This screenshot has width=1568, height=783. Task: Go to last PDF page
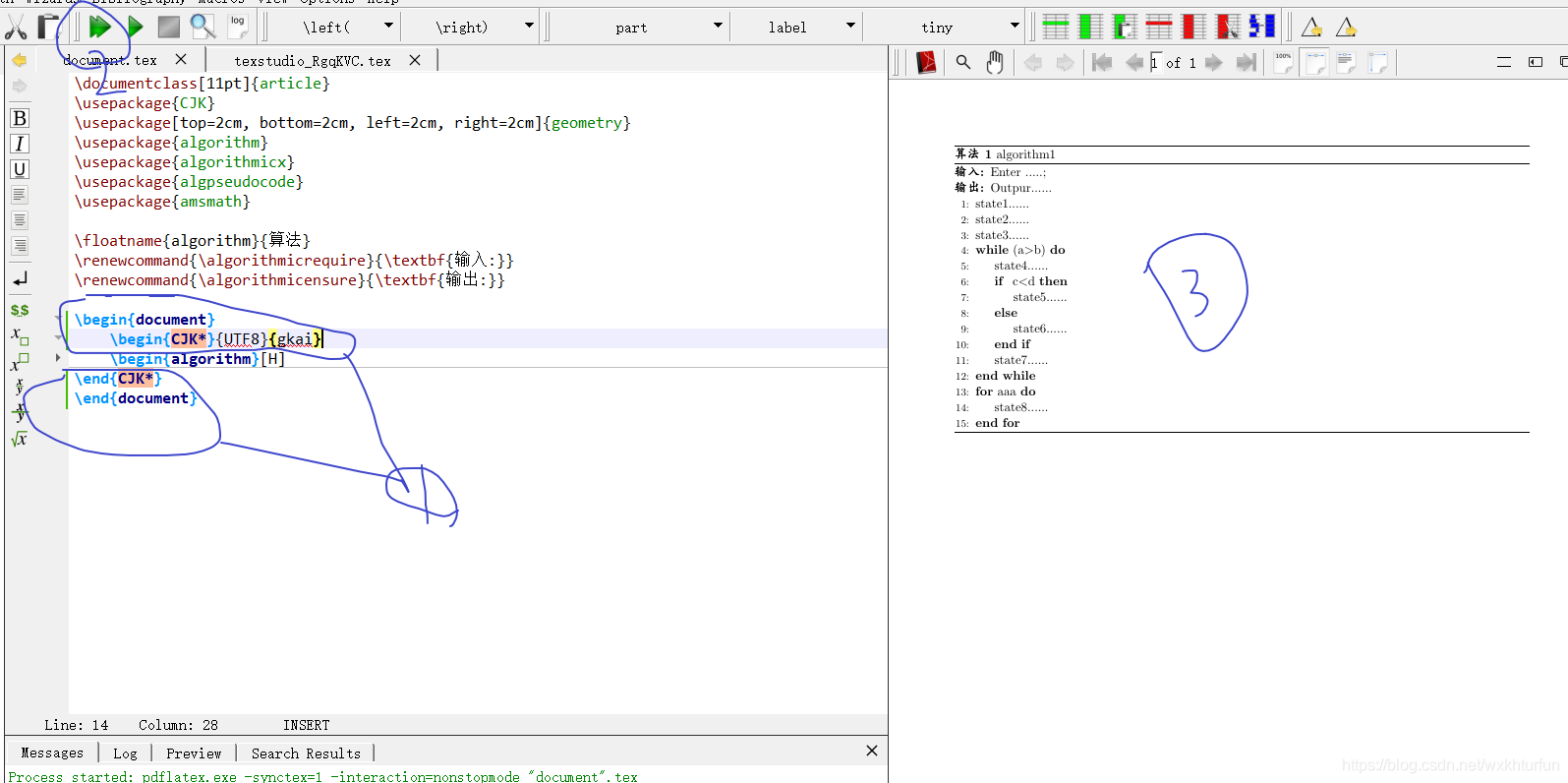[1247, 63]
